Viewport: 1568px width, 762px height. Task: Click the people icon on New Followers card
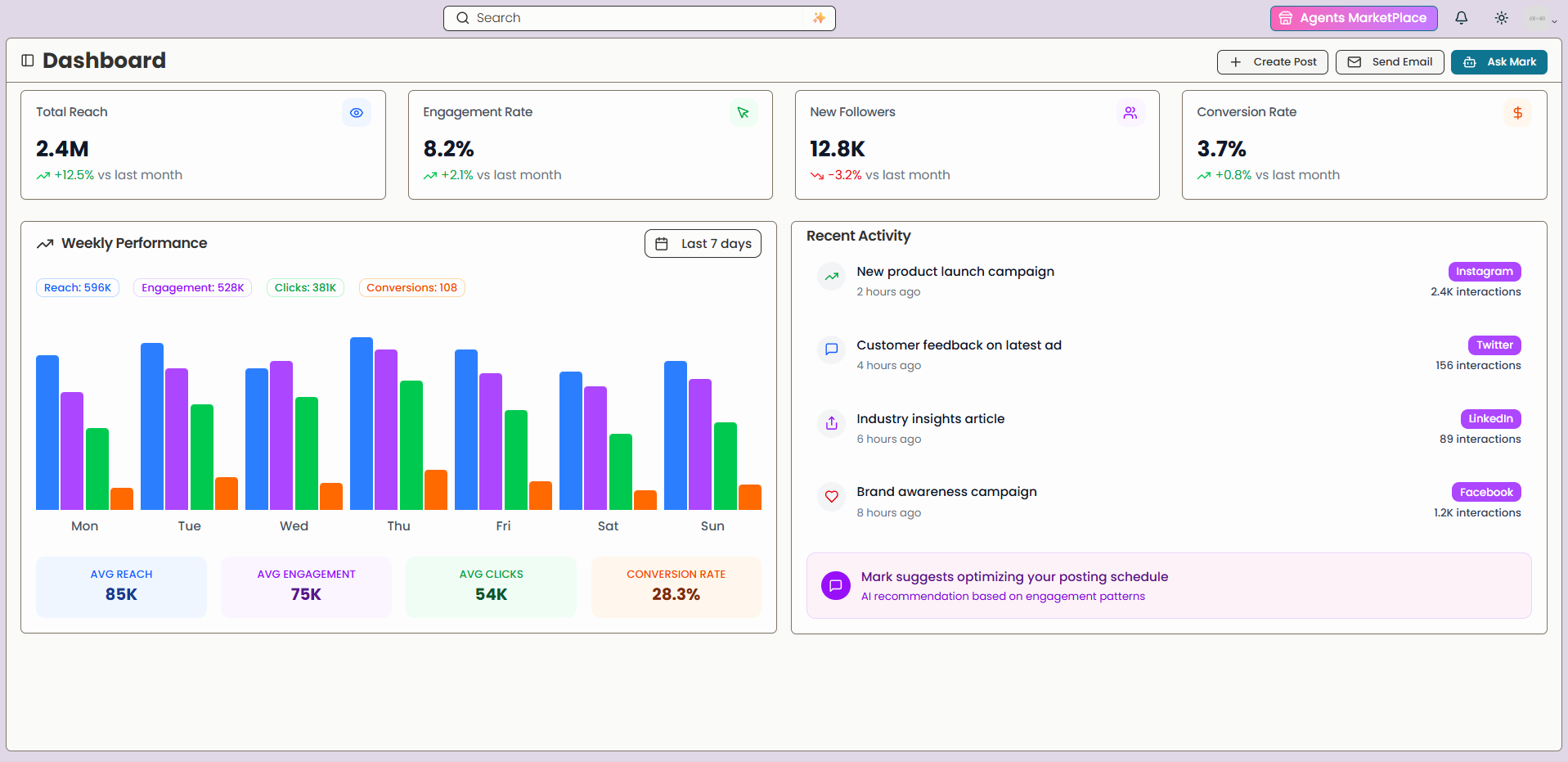(1130, 113)
